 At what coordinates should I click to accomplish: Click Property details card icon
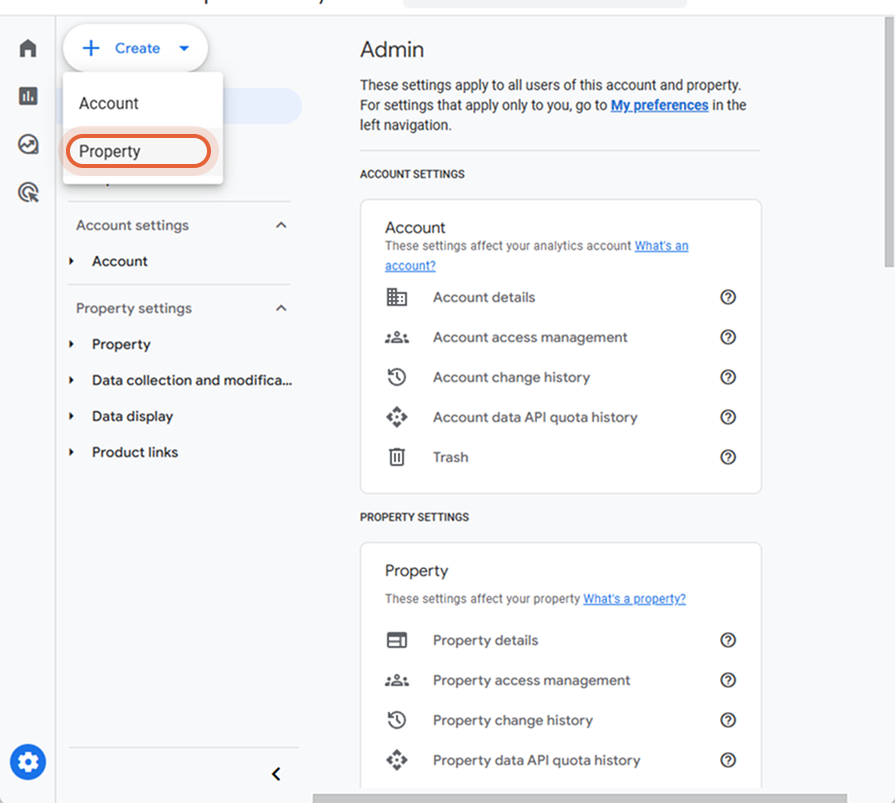[x=397, y=640]
